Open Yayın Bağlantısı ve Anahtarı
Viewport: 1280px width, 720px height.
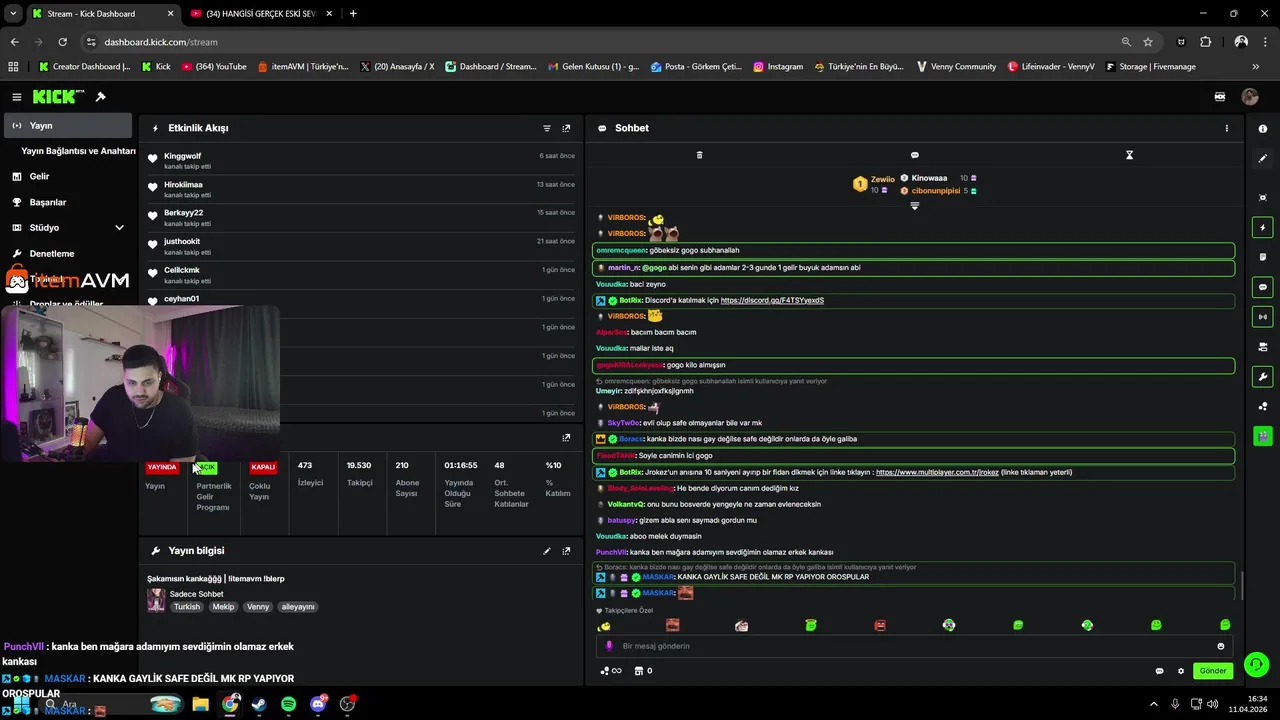tap(78, 151)
